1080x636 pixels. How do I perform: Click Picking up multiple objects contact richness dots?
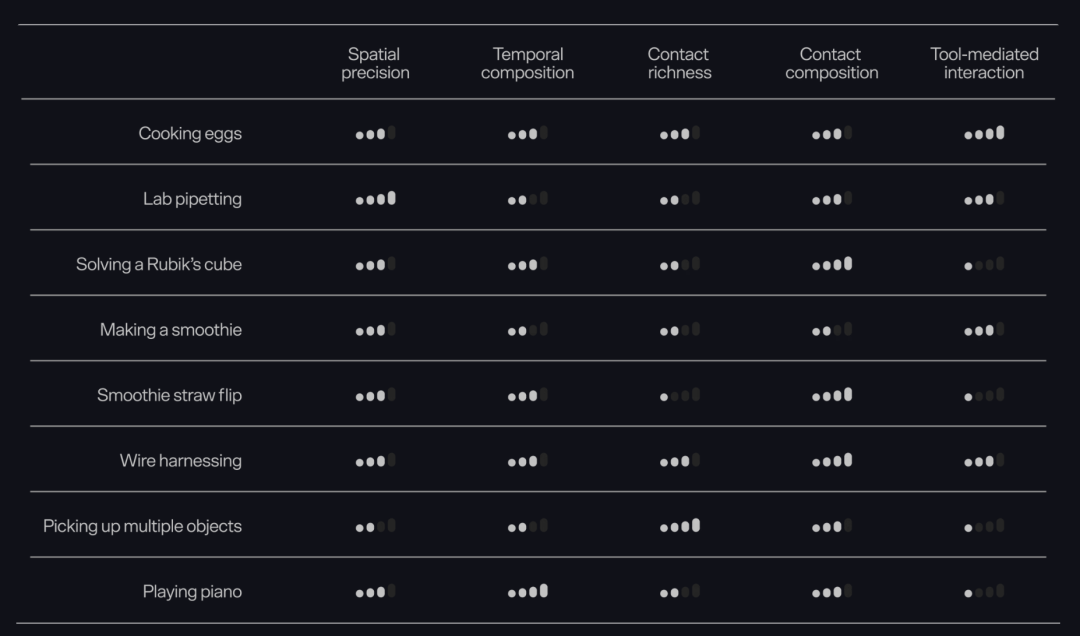(680, 526)
